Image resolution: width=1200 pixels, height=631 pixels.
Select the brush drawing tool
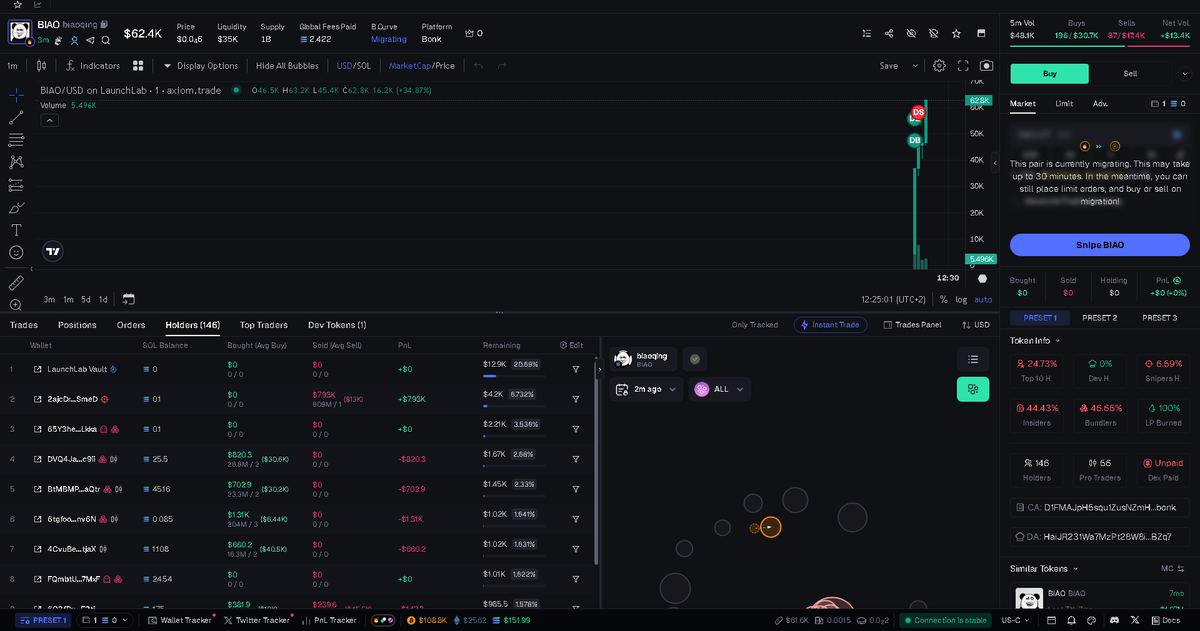point(16,208)
